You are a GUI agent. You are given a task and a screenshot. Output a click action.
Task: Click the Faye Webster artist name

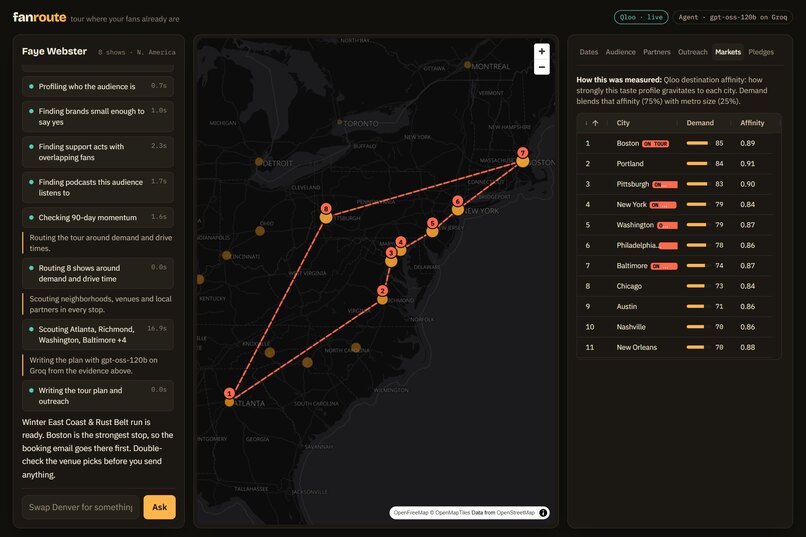coord(54,51)
